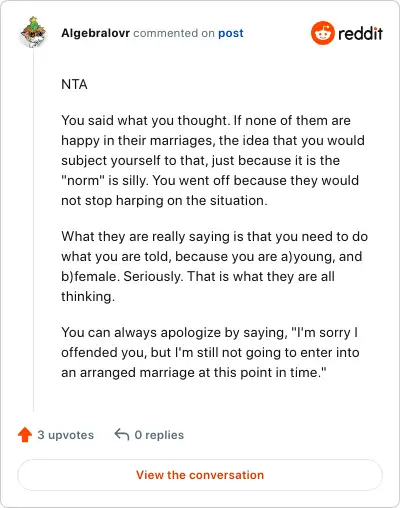Open Algebralovr's avatar image
The image size is (400, 508).
pos(33,32)
